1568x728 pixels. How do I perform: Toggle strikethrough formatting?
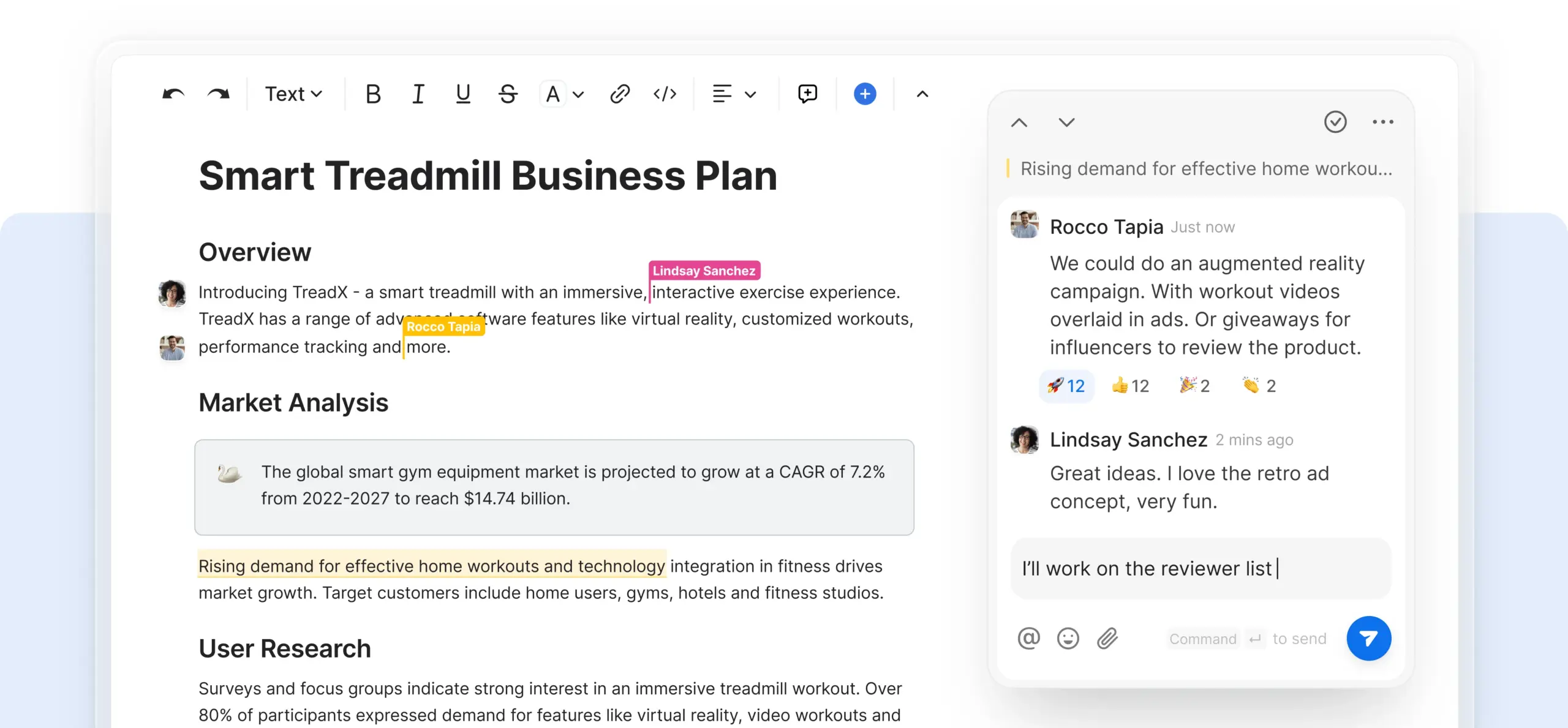tap(508, 94)
